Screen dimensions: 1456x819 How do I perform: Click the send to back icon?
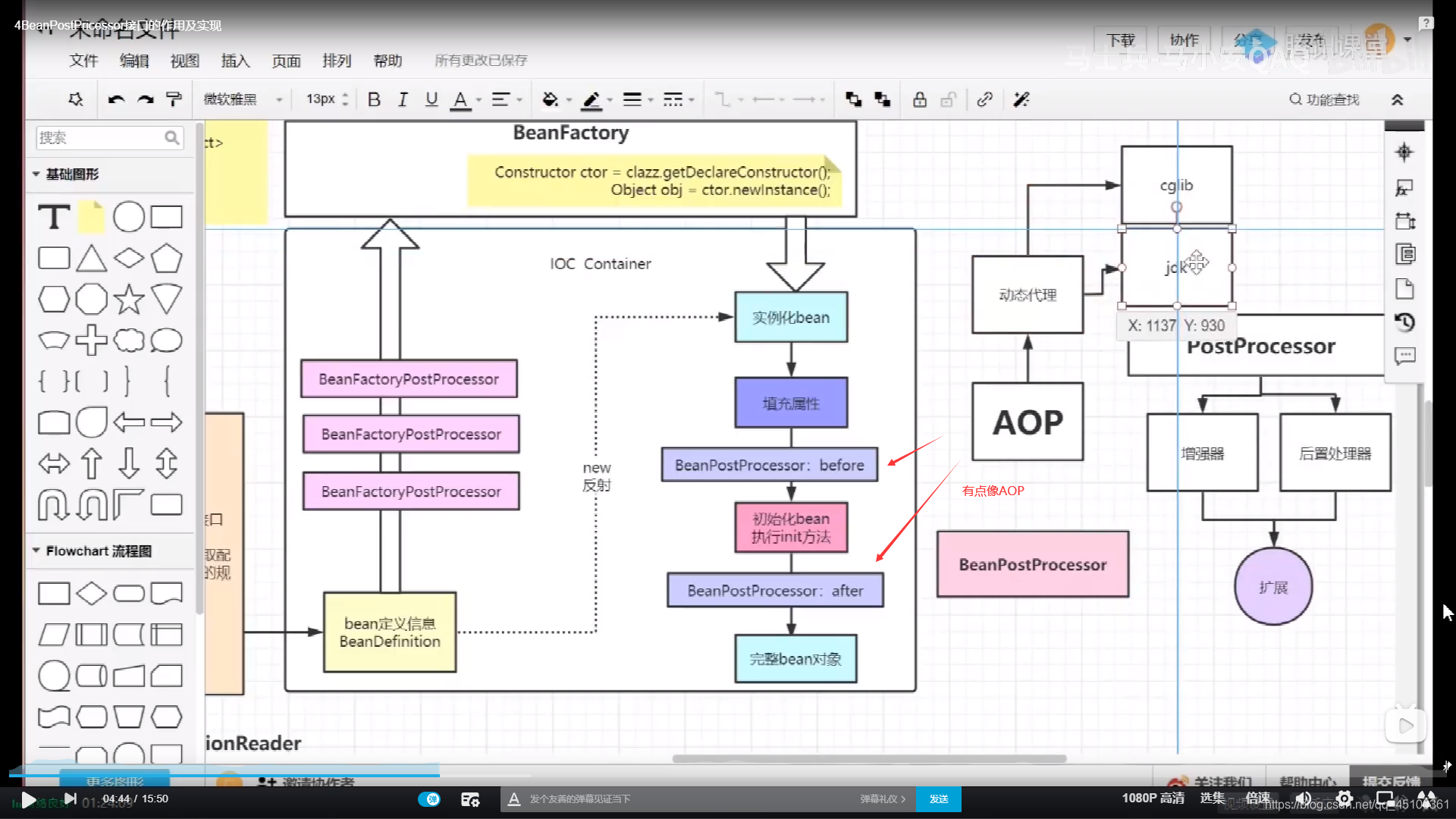[882, 99]
